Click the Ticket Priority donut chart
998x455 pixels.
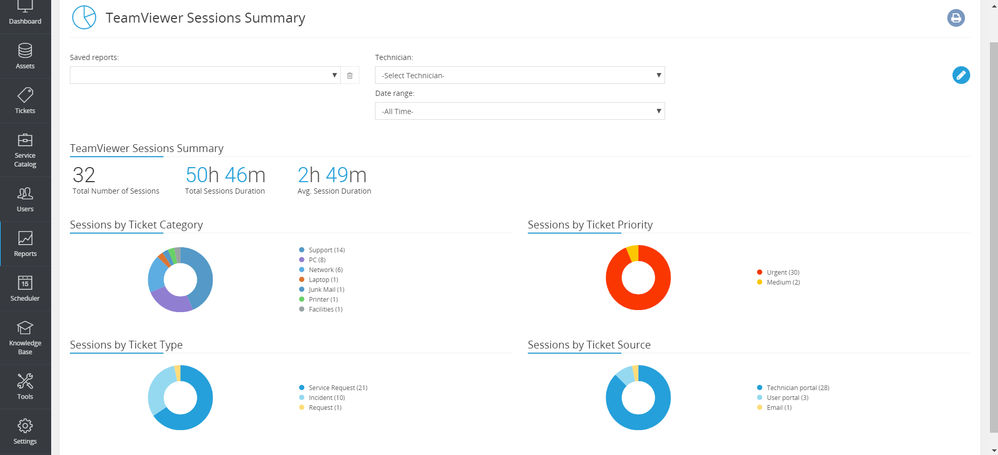(638, 277)
